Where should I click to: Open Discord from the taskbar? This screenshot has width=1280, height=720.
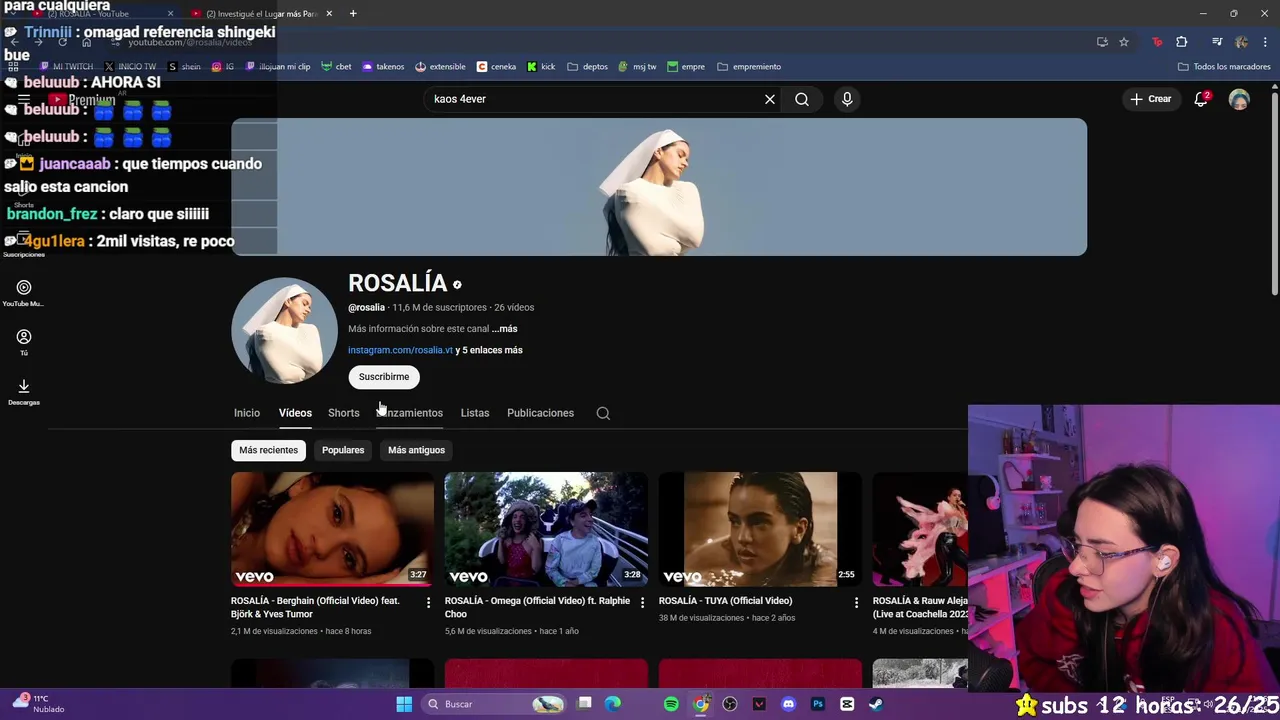[x=788, y=704]
